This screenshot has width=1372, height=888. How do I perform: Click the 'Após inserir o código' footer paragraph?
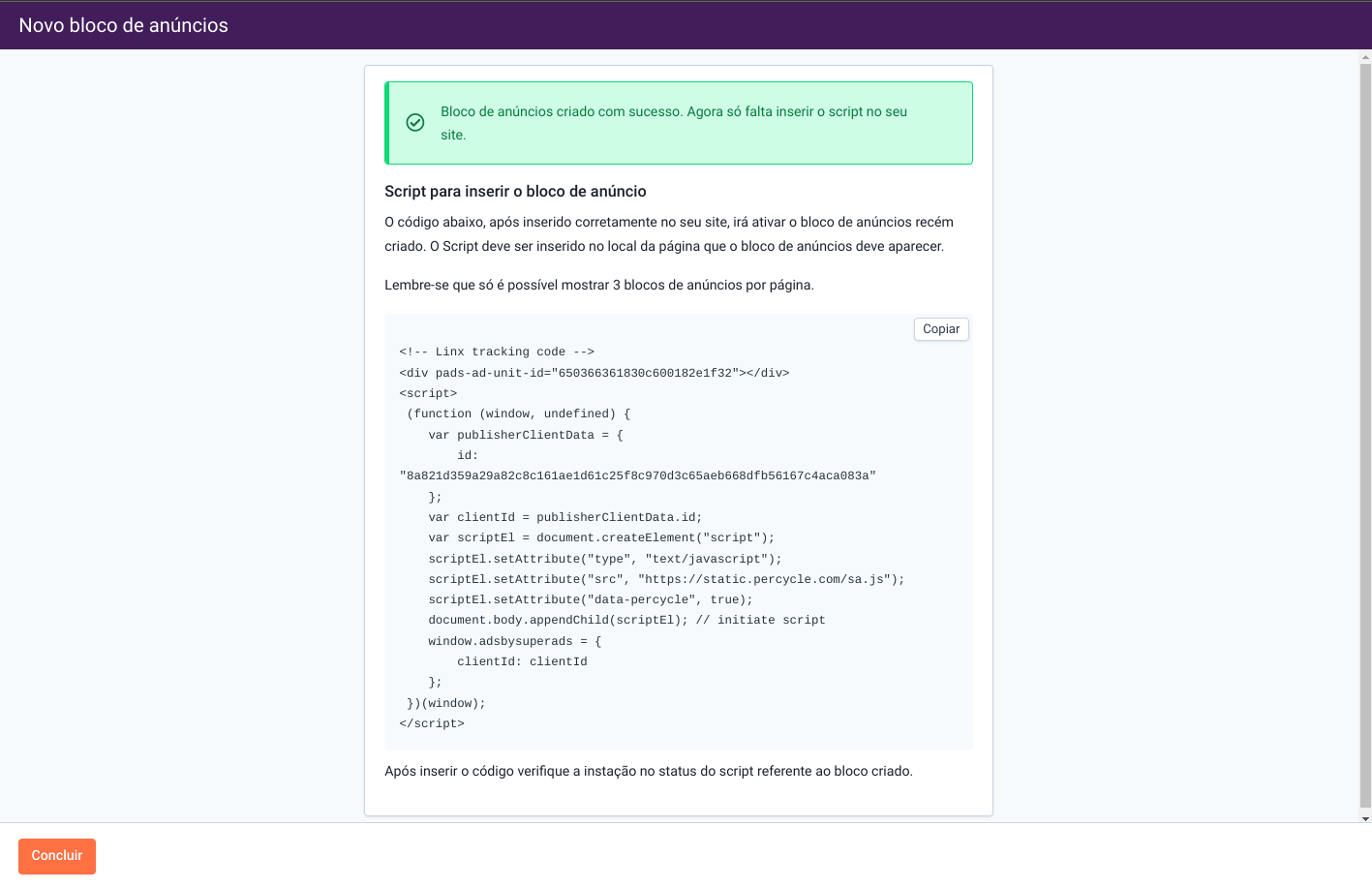click(648, 771)
